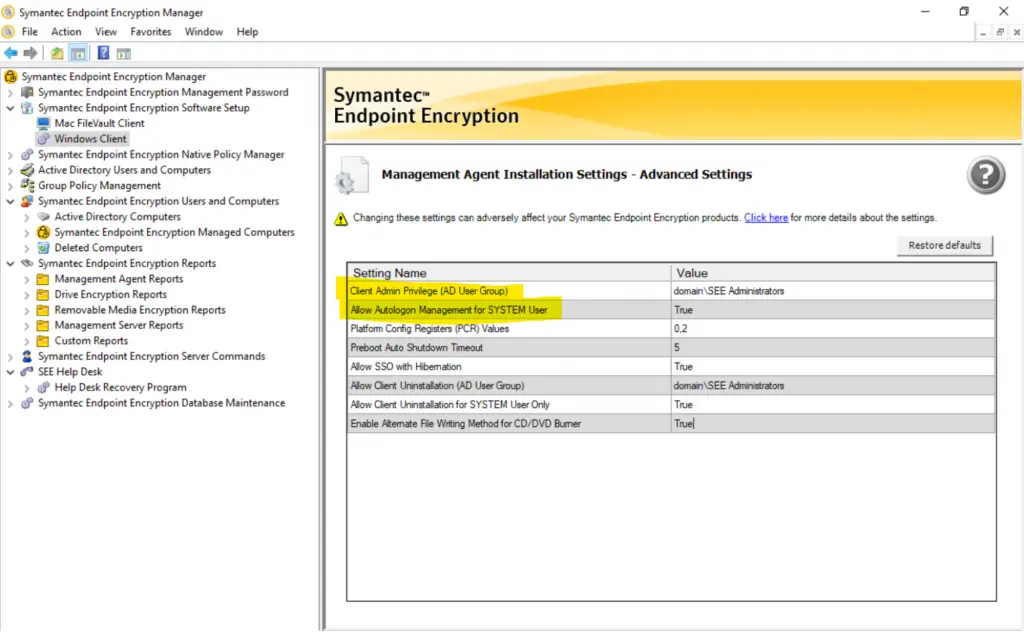The image size is (1024, 632).
Task: Expand the Drive Encryption Reports node
Action: tap(27, 295)
